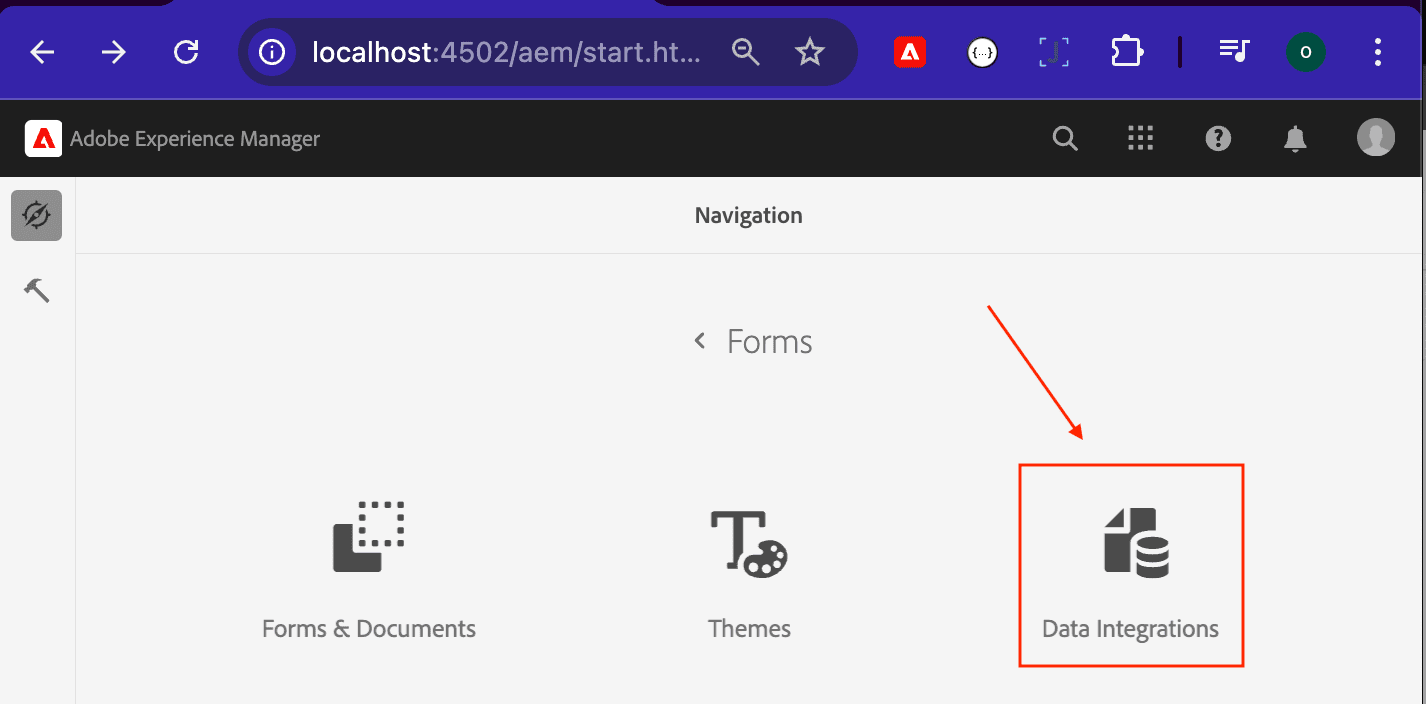Open the AEM notifications bell

click(x=1295, y=139)
